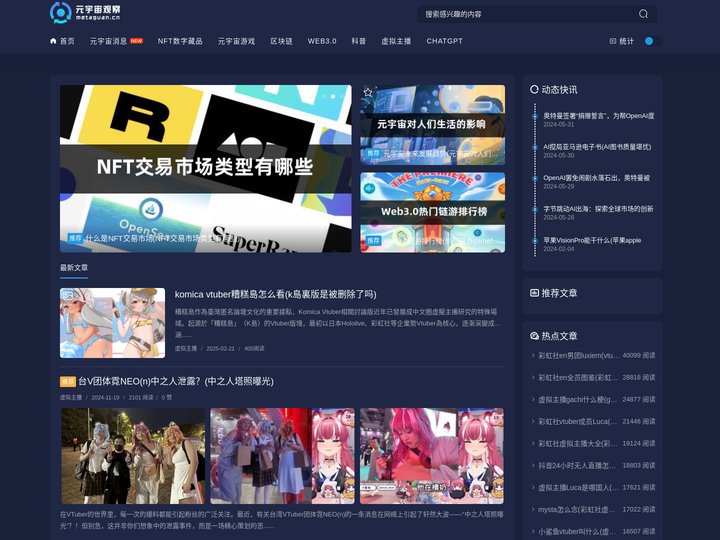The width and height of the screenshot is (720, 540).
Task: Open CHATGPT navigation item
Action: pos(444,41)
